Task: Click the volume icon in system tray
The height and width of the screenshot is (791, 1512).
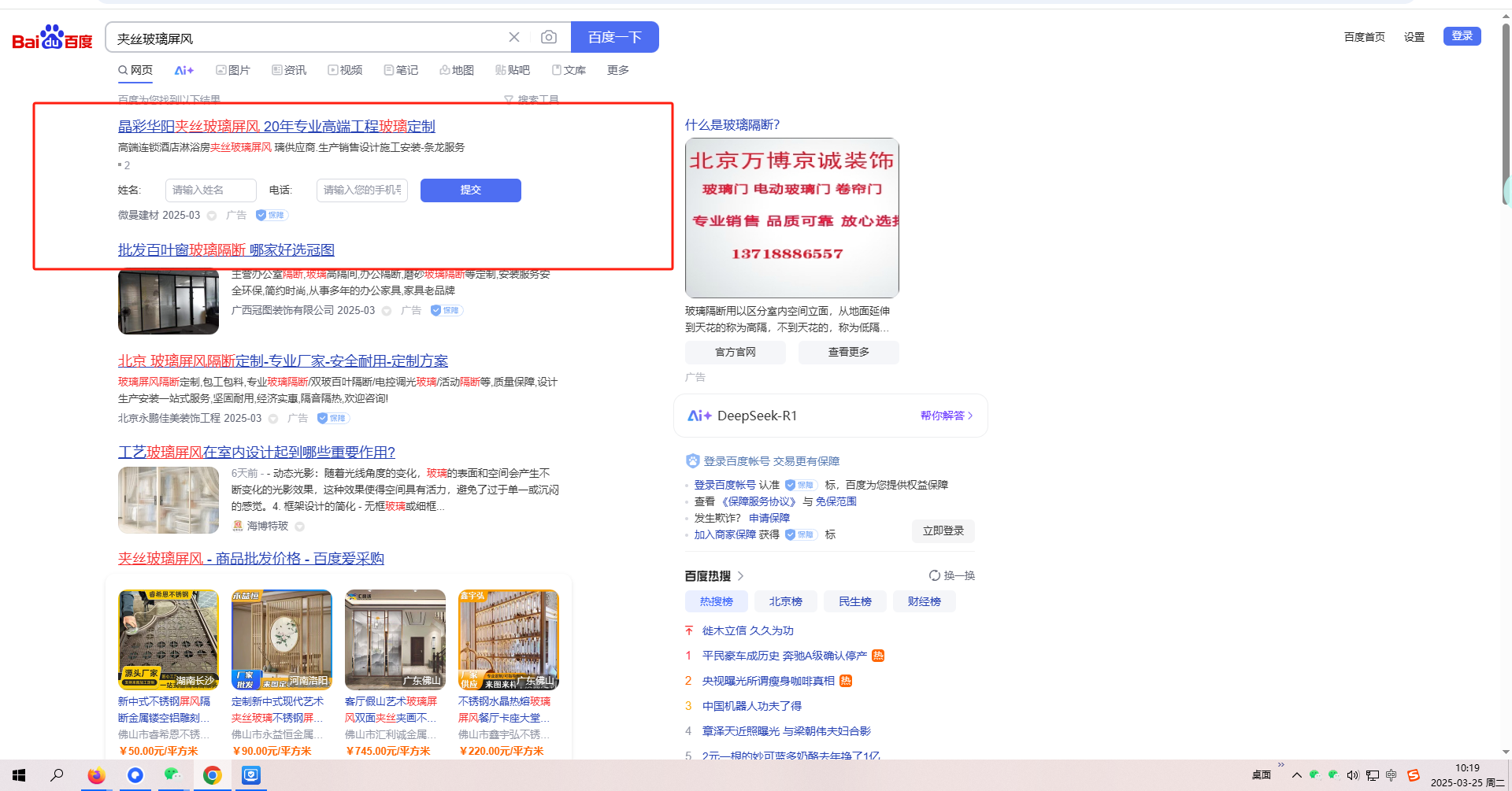Action: click(1353, 775)
